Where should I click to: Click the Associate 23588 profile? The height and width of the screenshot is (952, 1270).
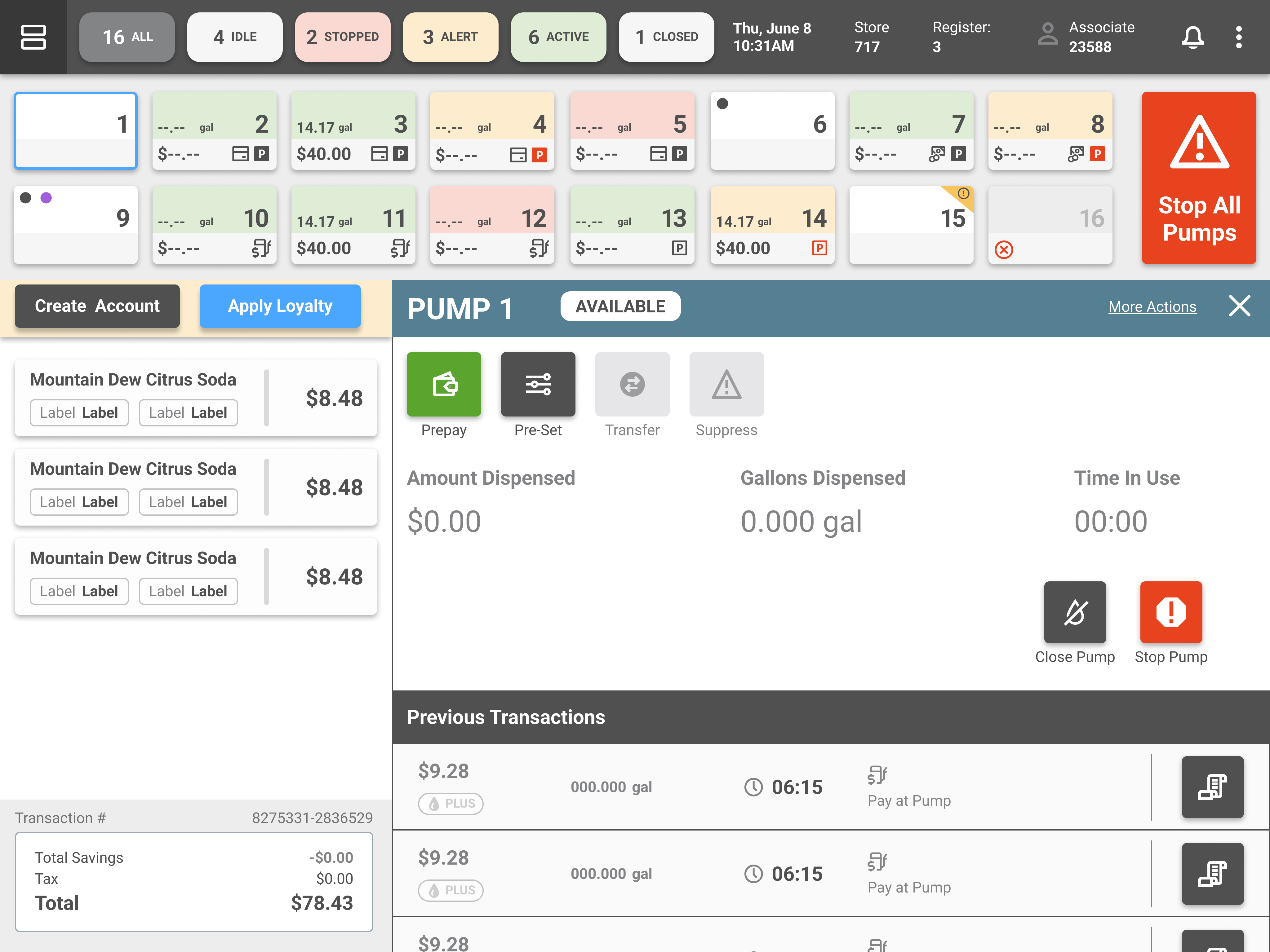point(1086,37)
